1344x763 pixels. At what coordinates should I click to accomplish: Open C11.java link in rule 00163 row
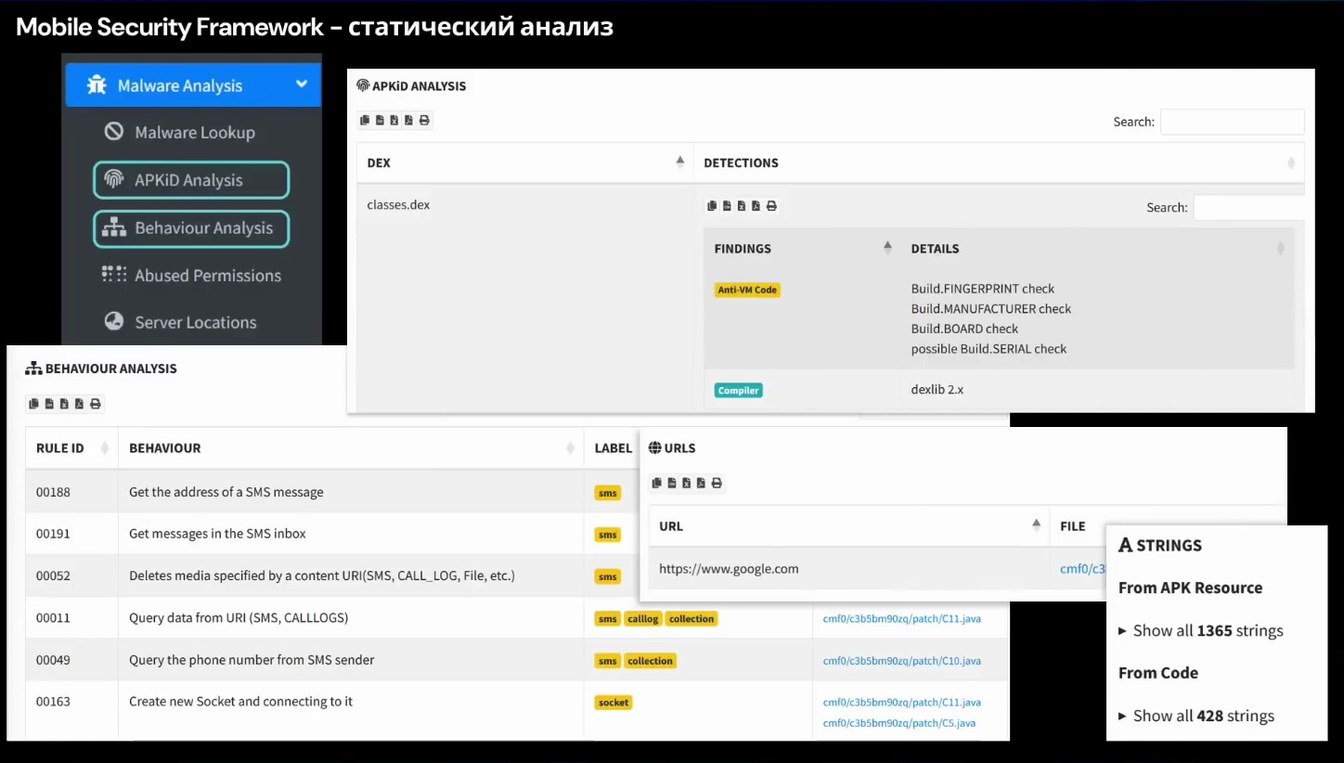point(901,702)
